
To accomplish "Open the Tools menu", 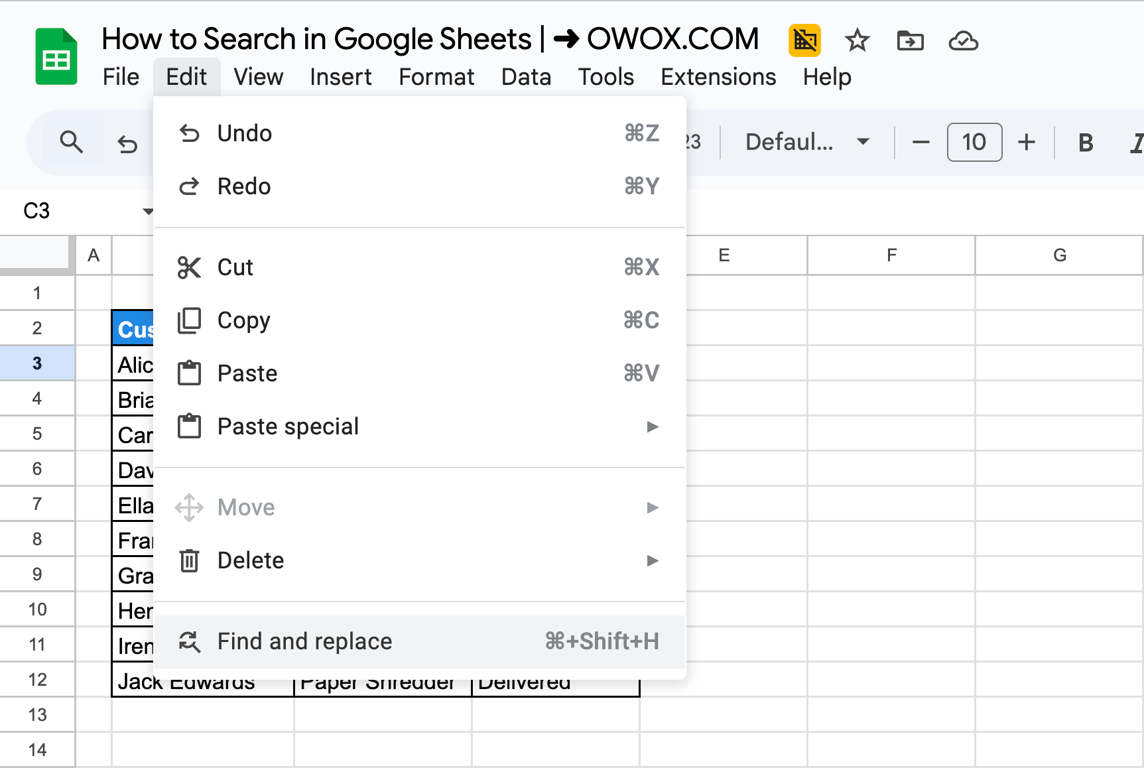I will point(606,77).
